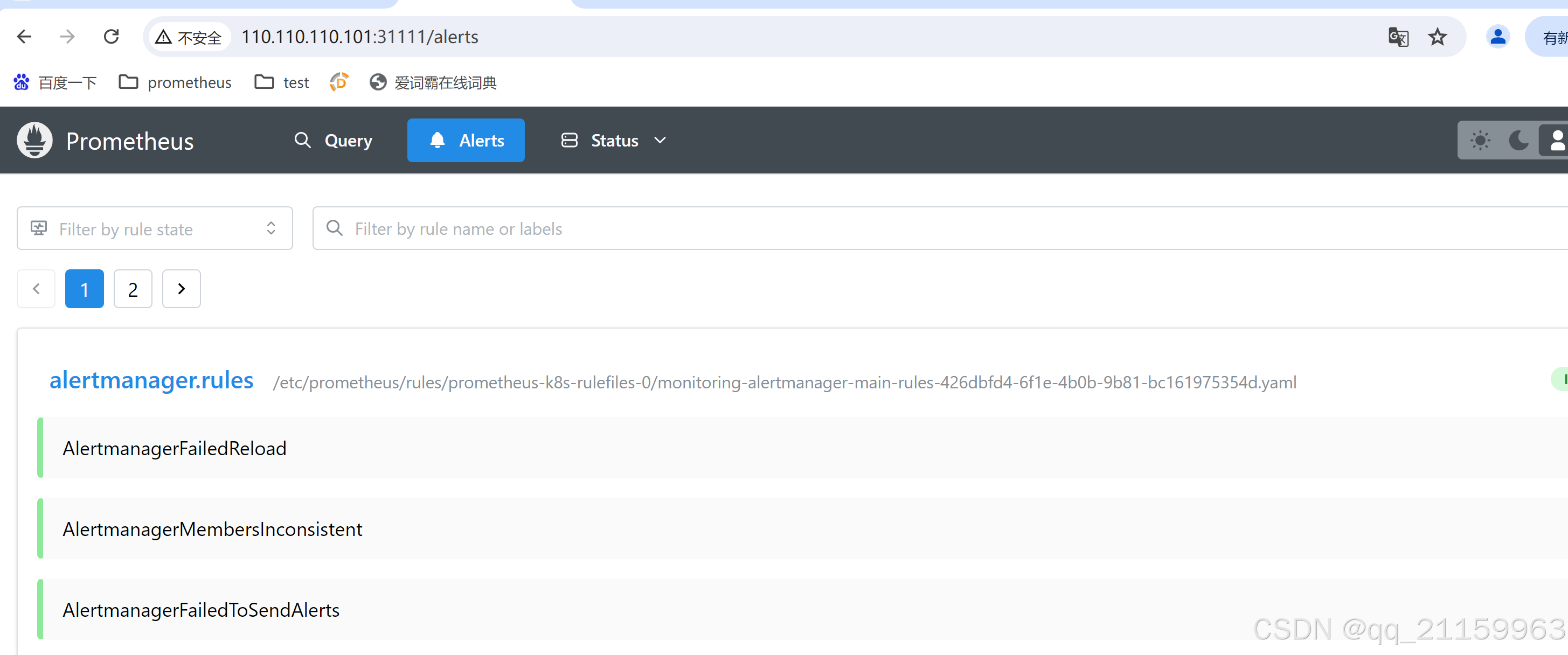Screen dimensions: 1568x655
Task: Open the browser profile avatar
Action: [x=1497, y=37]
